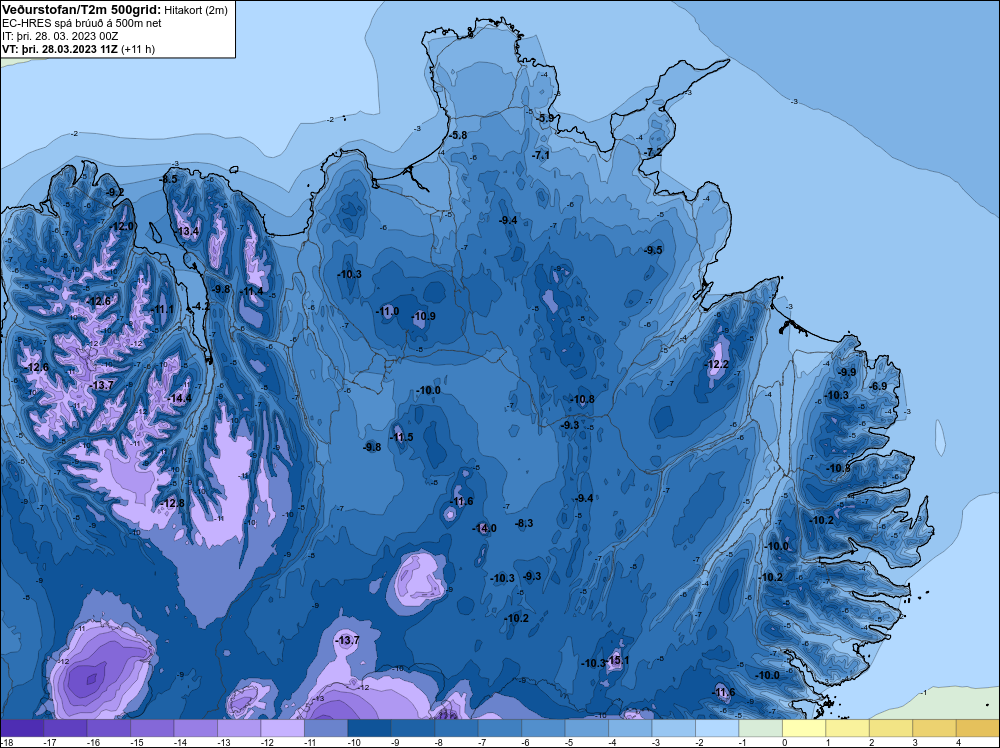Pick the darkest purple swatch between -18 and -17
The image size is (1000, 748).
click(x=22, y=728)
